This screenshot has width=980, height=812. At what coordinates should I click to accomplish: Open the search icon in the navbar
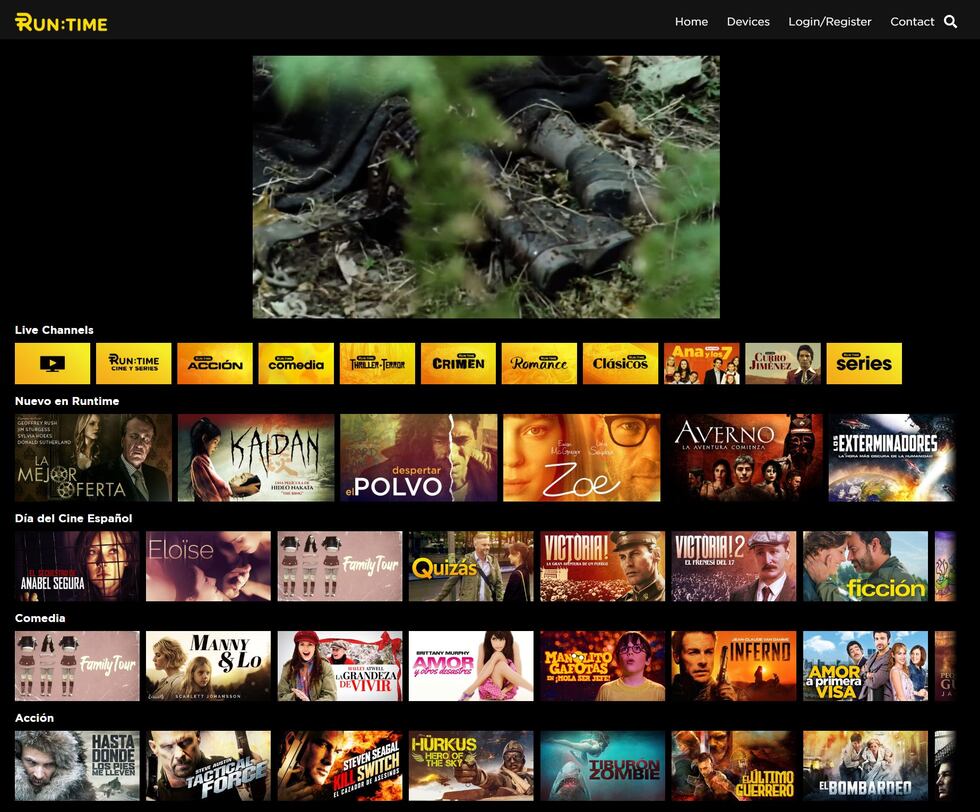pos(948,20)
